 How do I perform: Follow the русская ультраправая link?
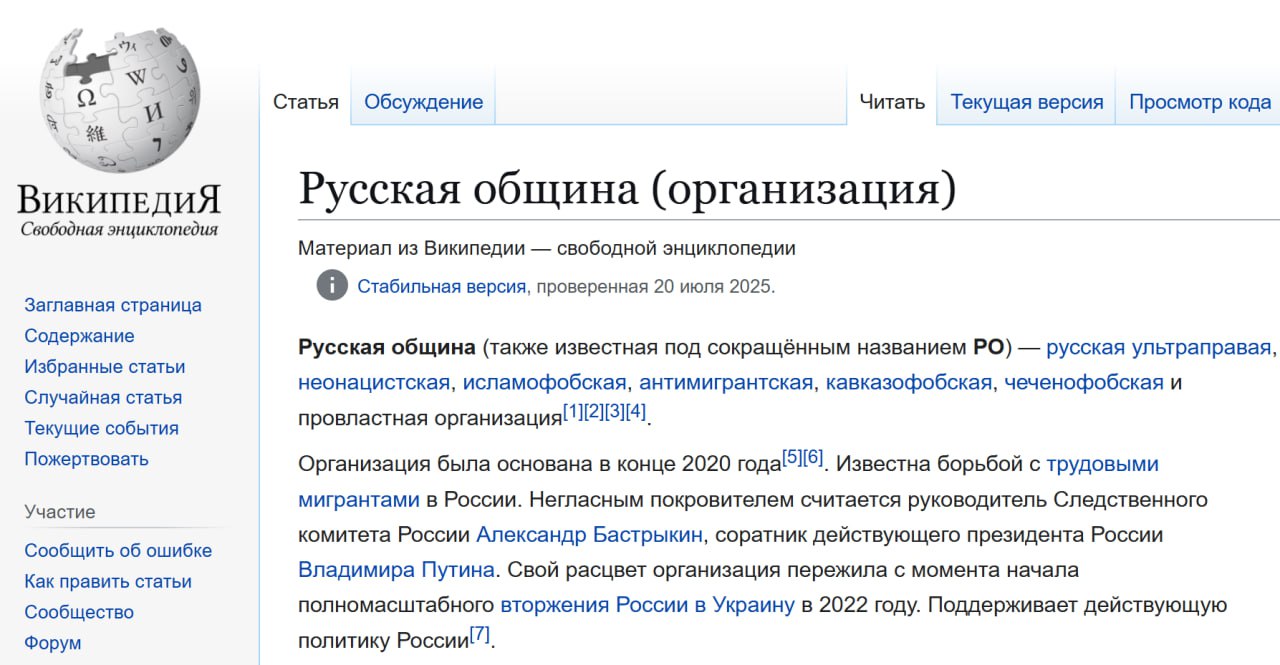click(x=1159, y=348)
